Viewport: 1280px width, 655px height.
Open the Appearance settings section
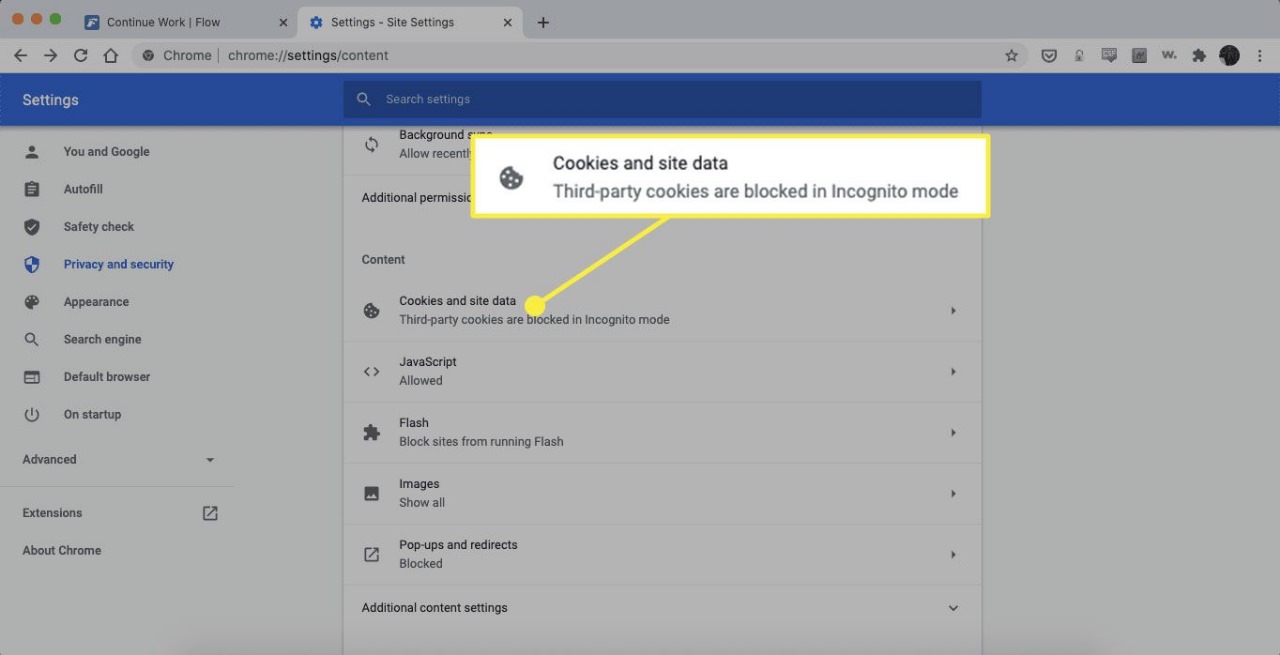pyautogui.click(x=96, y=302)
